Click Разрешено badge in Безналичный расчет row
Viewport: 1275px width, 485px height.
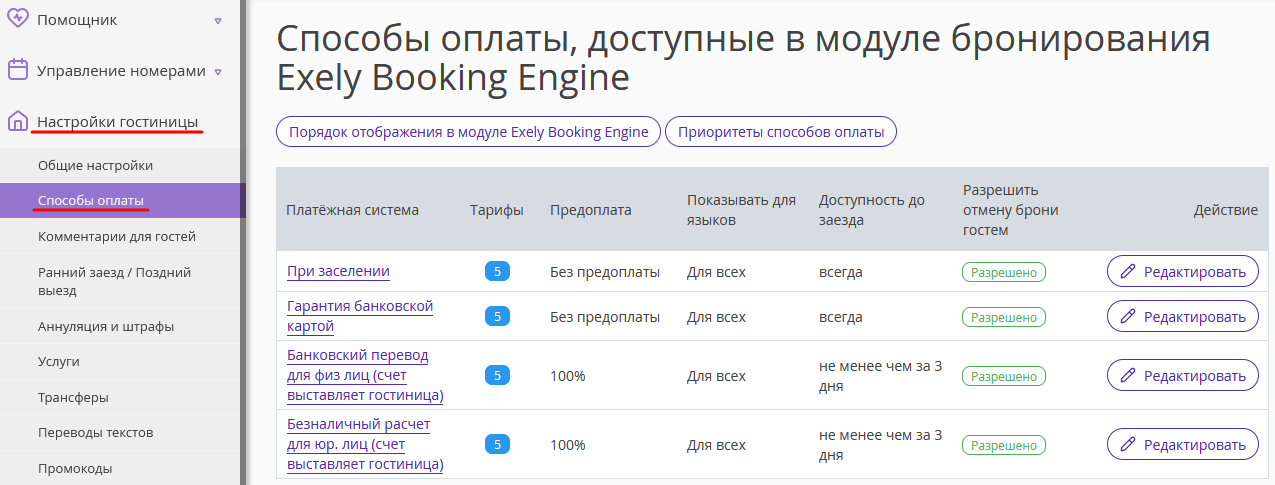pos(1004,445)
